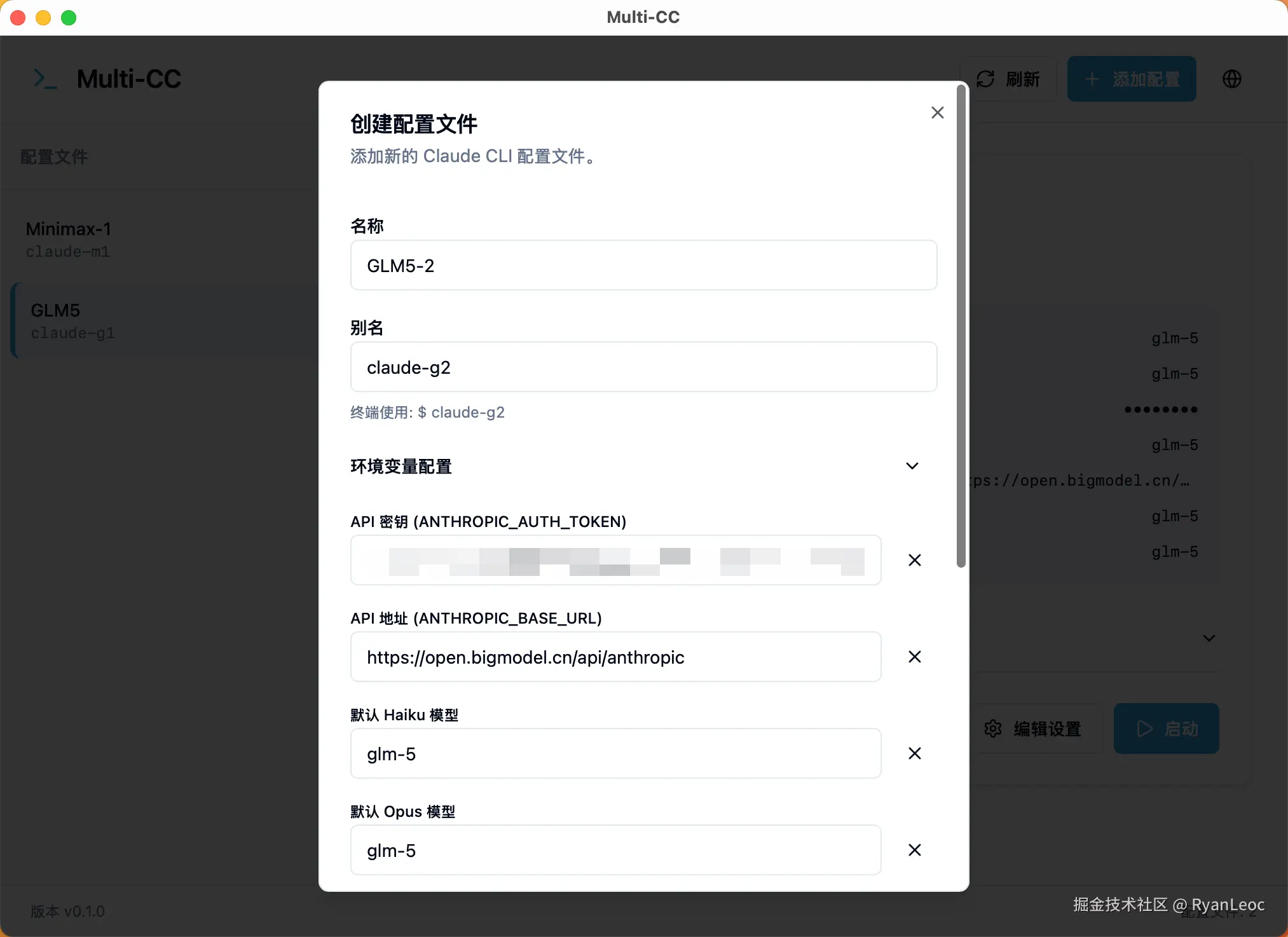Focus the API base URL input
Screen dimensions: 1288x937
pos(615,657)
